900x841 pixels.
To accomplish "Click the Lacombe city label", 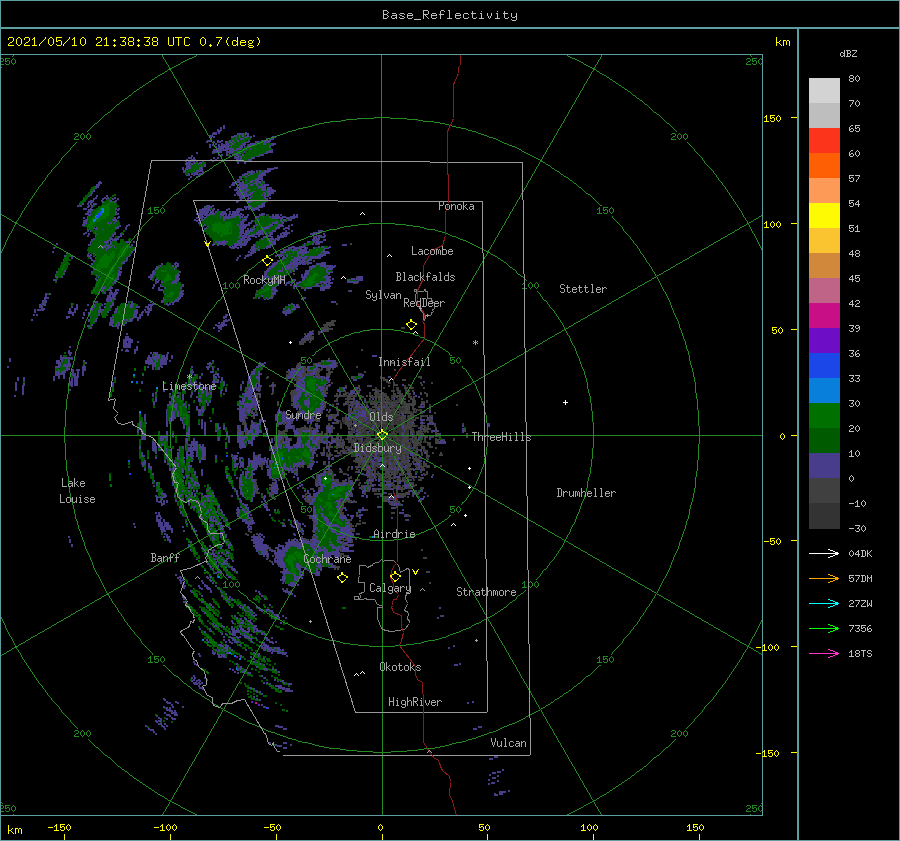I will tap(432, 251).
